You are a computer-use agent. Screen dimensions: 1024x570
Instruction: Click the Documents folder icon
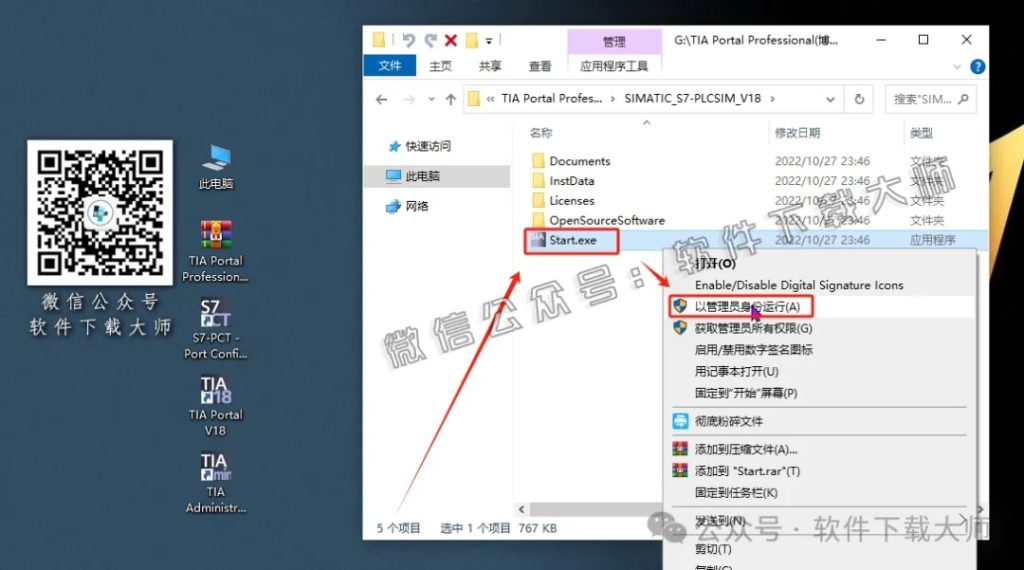pyautogui.click(x=538, y=161)
